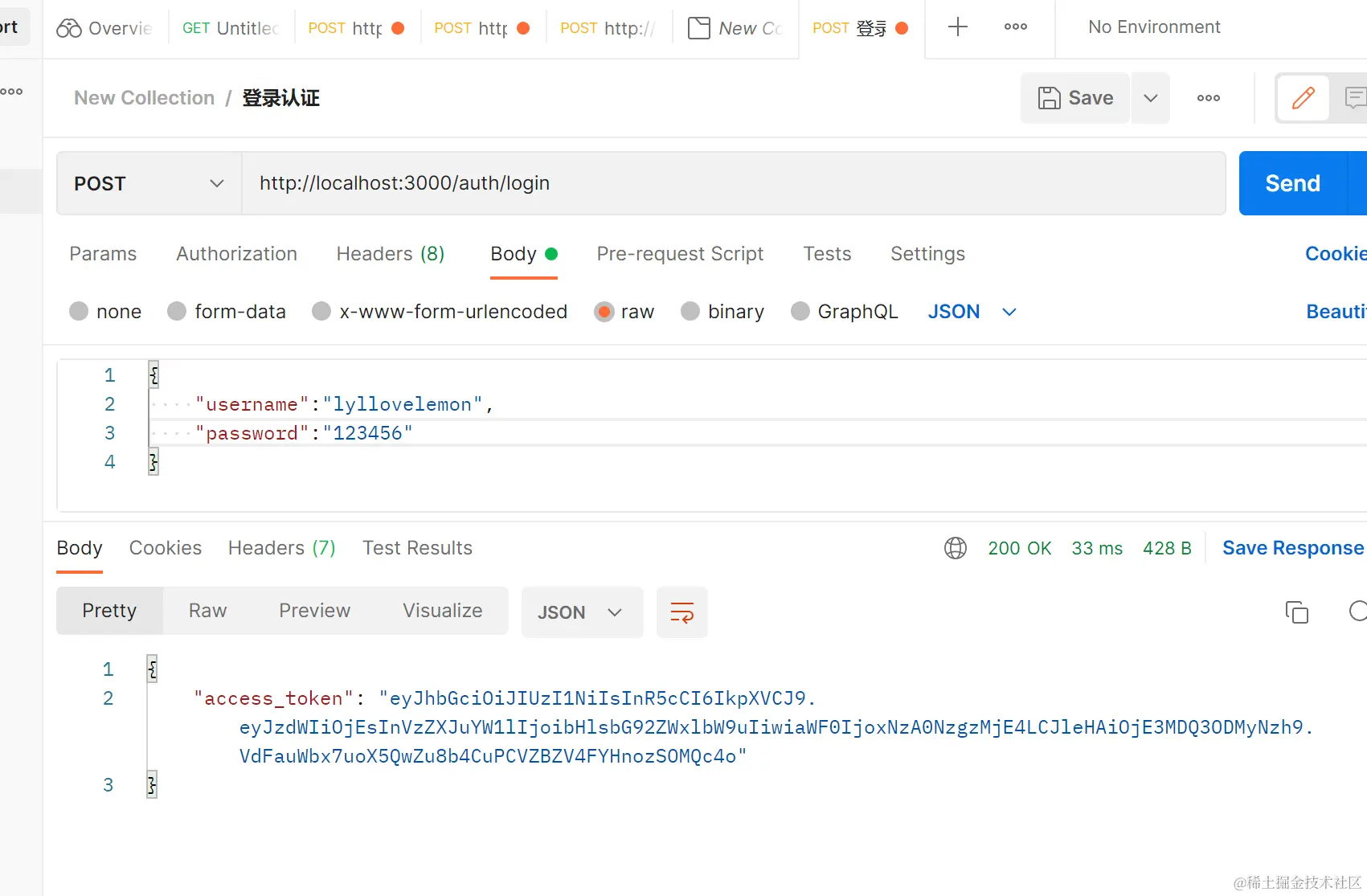Click the floppy disk Save icon
Screen dimensions: 1367x896
pyautogui.click(x=1050, y=98)
